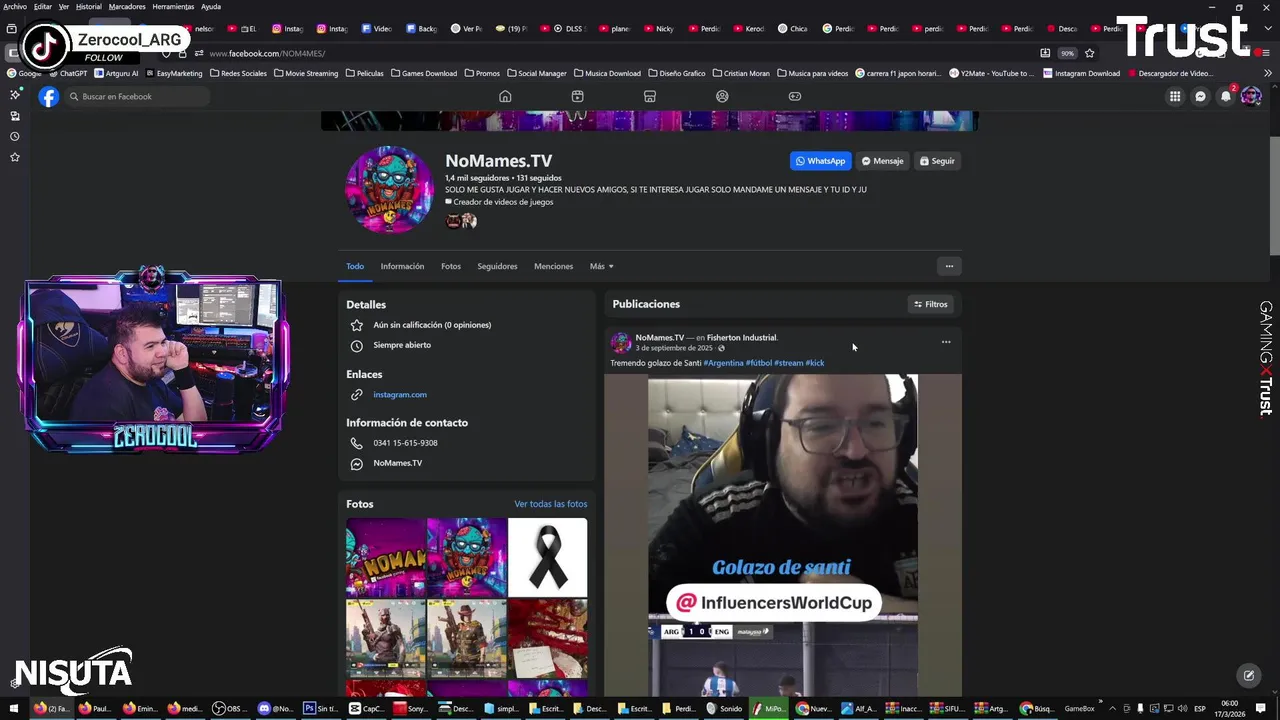Open Fisherton Industrial location link
Viewport: 1280px width, 720px height.
coord(741,337)
